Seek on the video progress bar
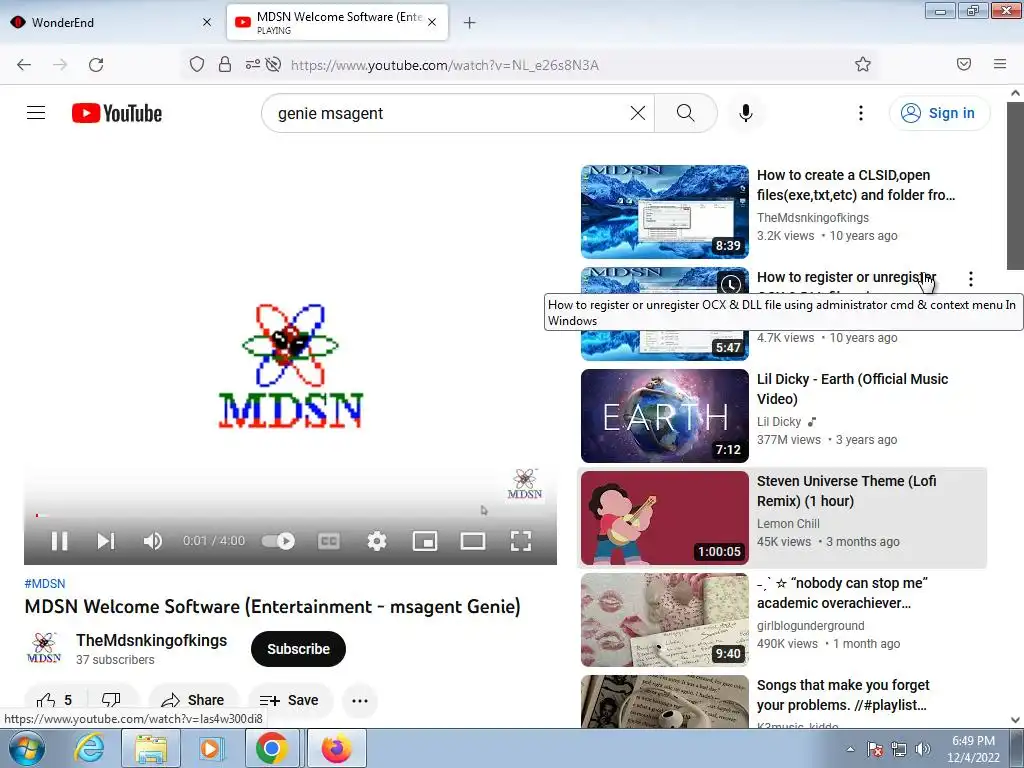This screenshot has width=1024, height=768. pyautogui.click(x=291, y=515)
